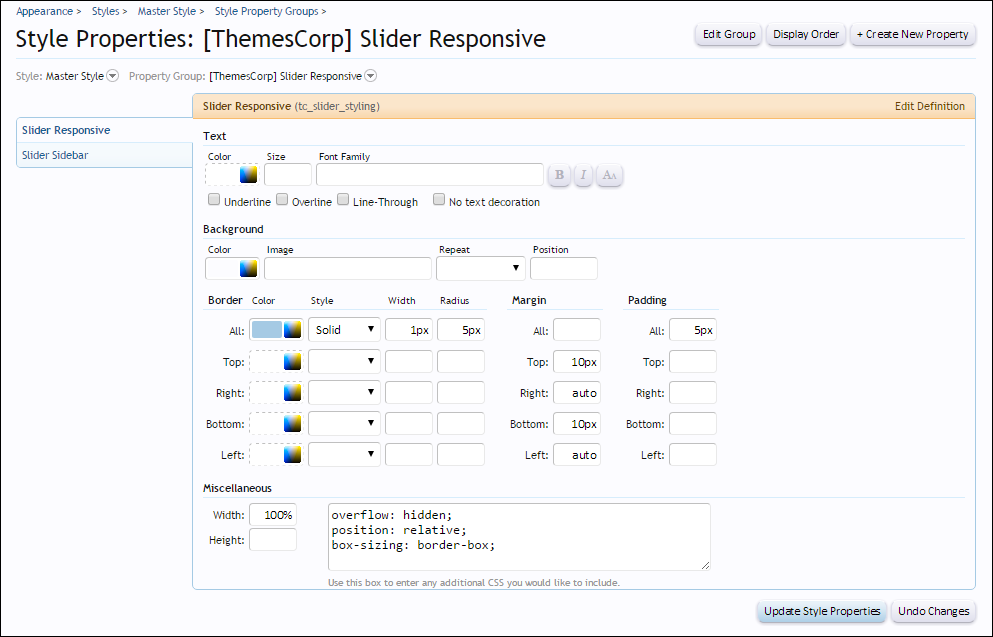The height and width of the screenshot is (637, 993).
Task: Open the Border Top style dropdown
Action: (x=345, y=362)
